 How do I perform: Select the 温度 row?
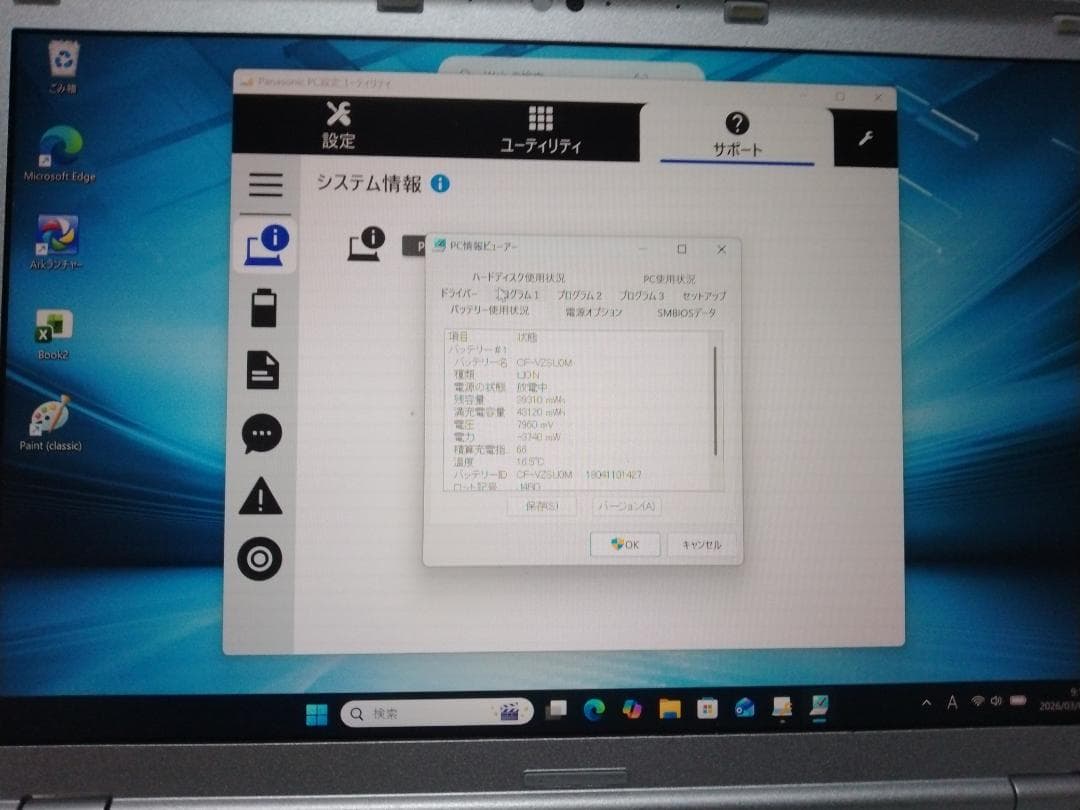coord(499,461)
